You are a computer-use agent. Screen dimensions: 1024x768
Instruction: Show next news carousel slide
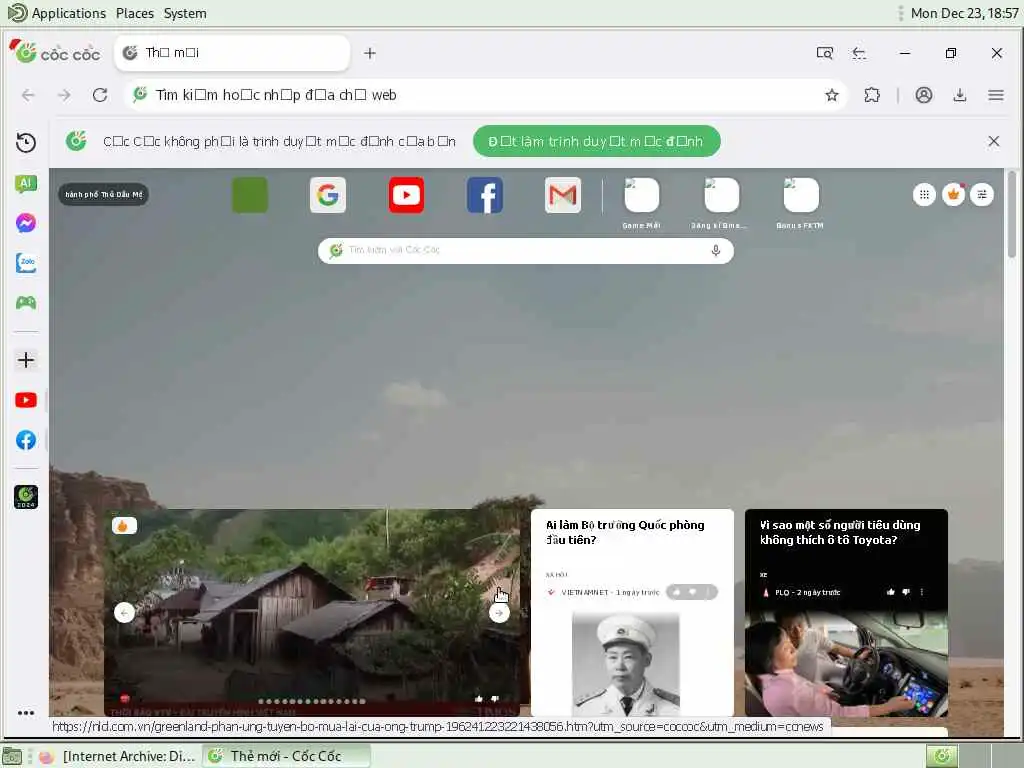coord(499,613)
